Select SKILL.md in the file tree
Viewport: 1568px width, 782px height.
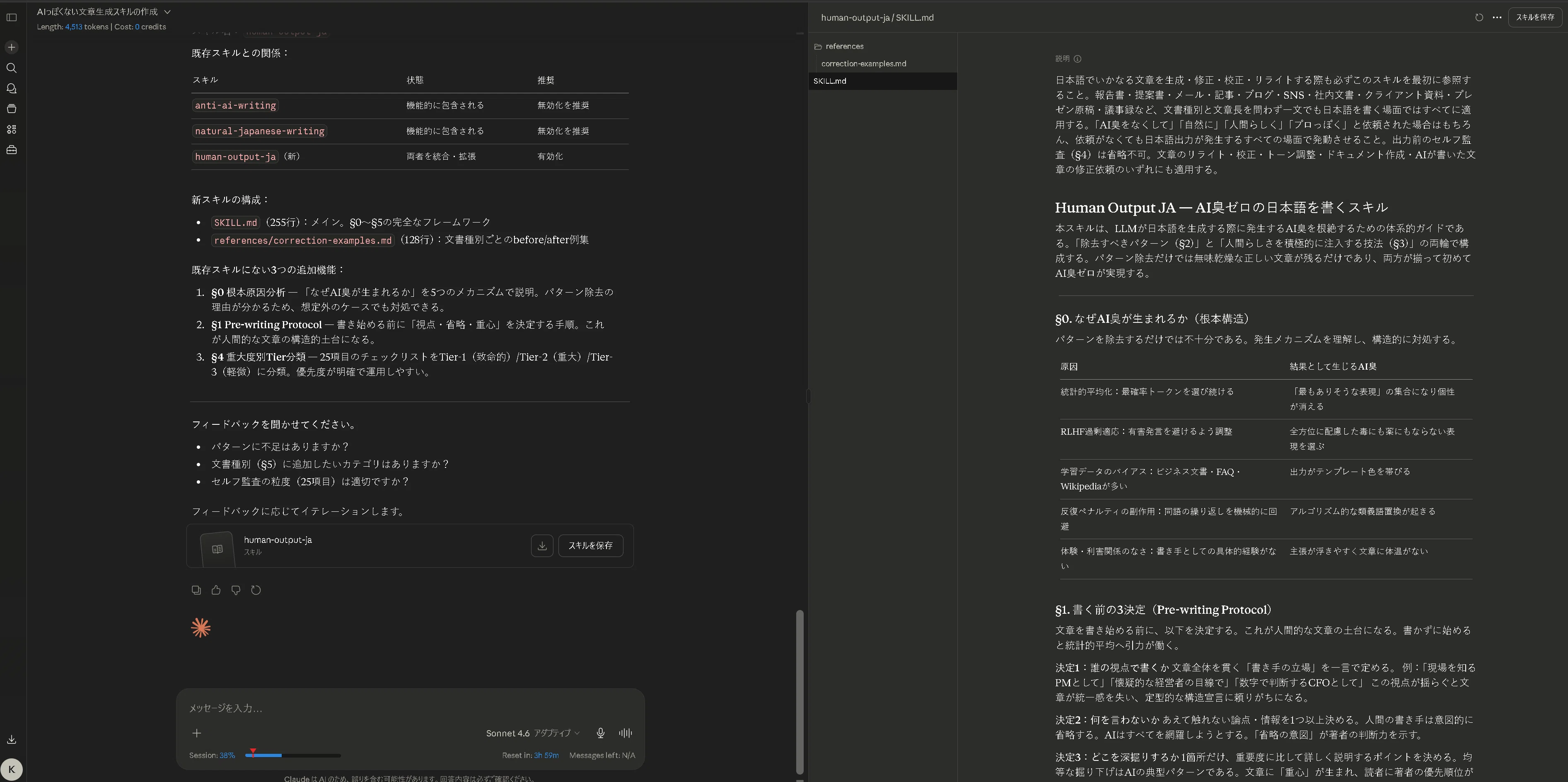tap(883, 81)
